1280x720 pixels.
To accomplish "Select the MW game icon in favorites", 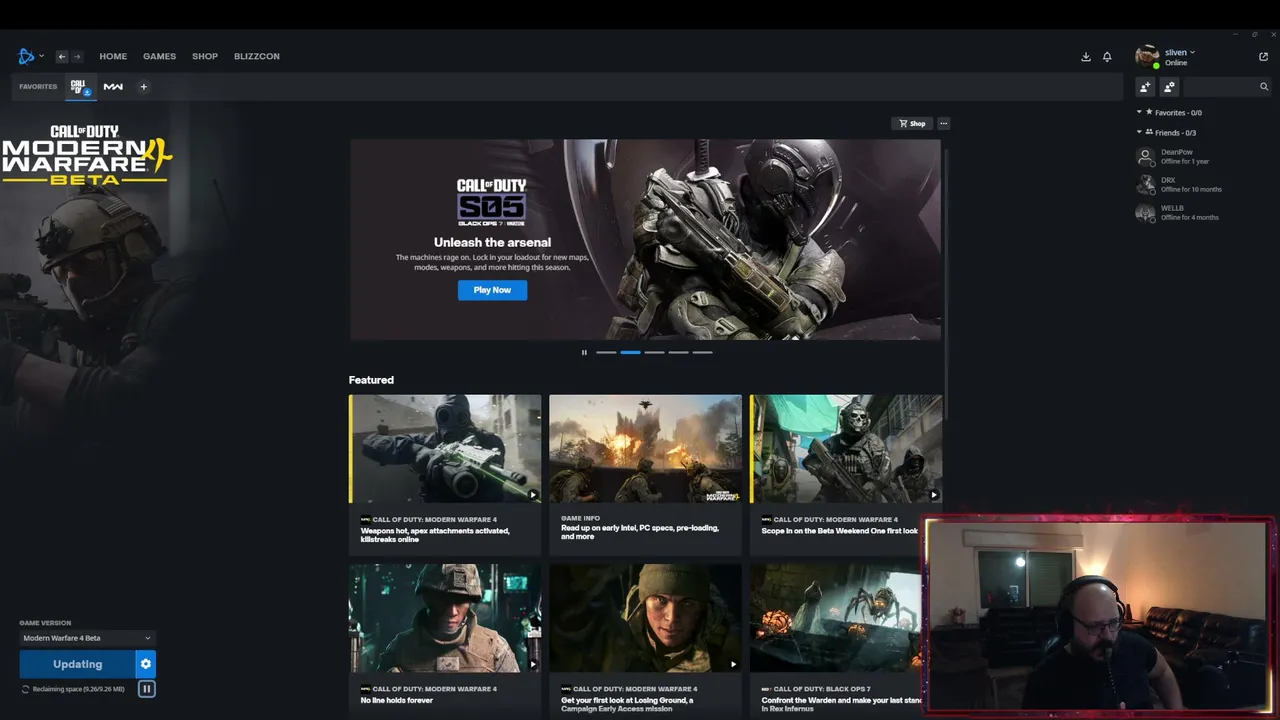I will [x=113, y=87].
